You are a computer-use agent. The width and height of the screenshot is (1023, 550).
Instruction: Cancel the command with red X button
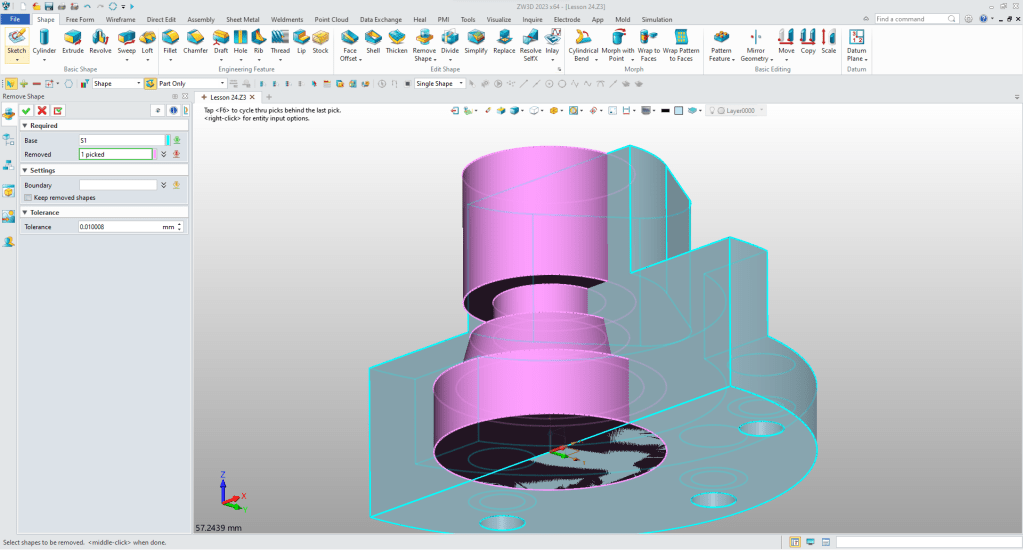[x=42, y=110]
